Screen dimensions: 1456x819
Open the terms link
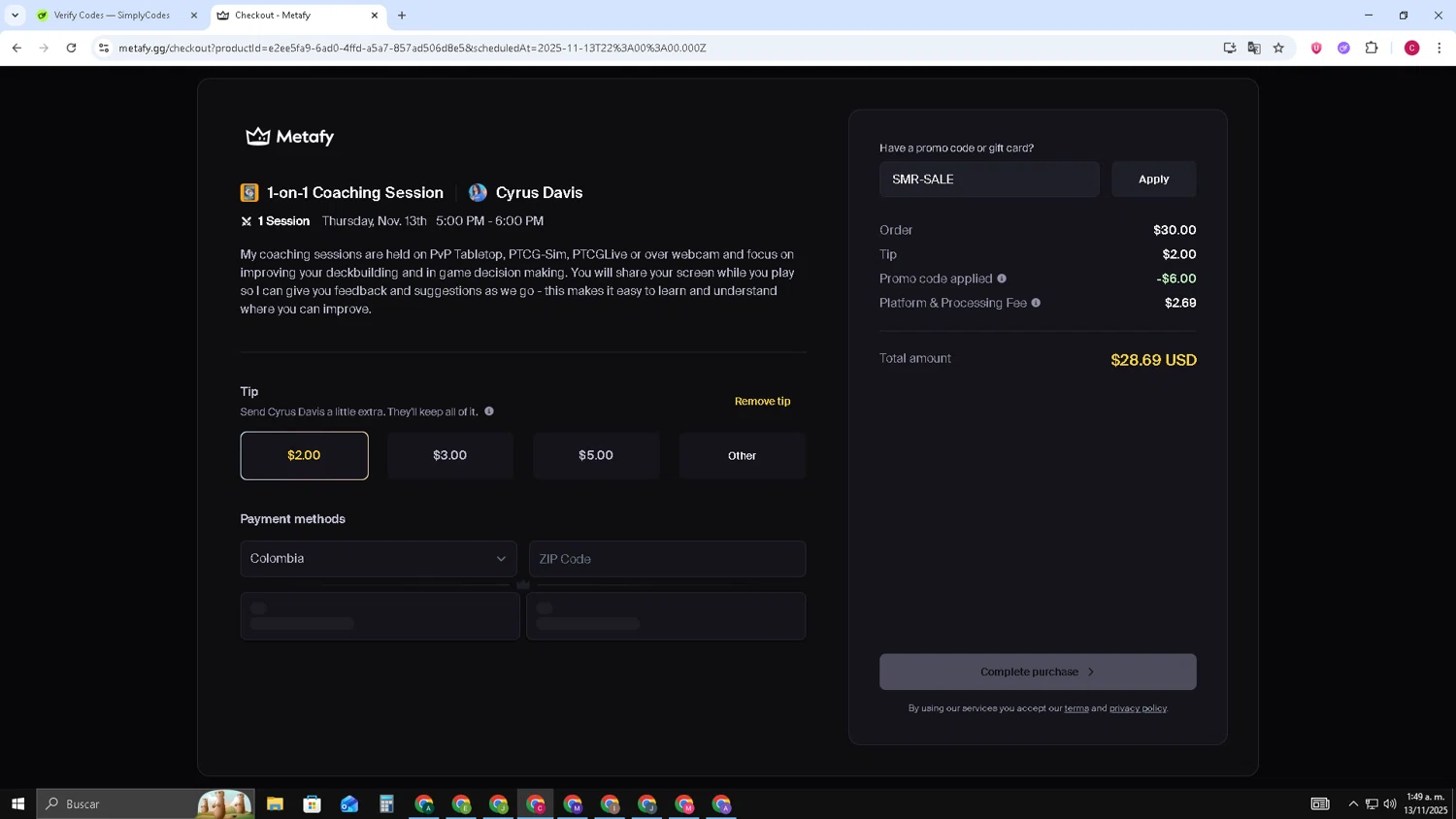click(x=1076, y=708)
